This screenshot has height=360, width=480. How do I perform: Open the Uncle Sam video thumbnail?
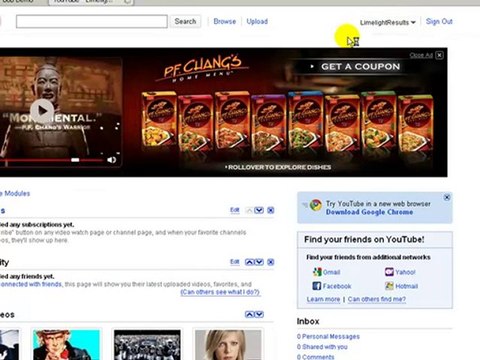pos(66,345)
